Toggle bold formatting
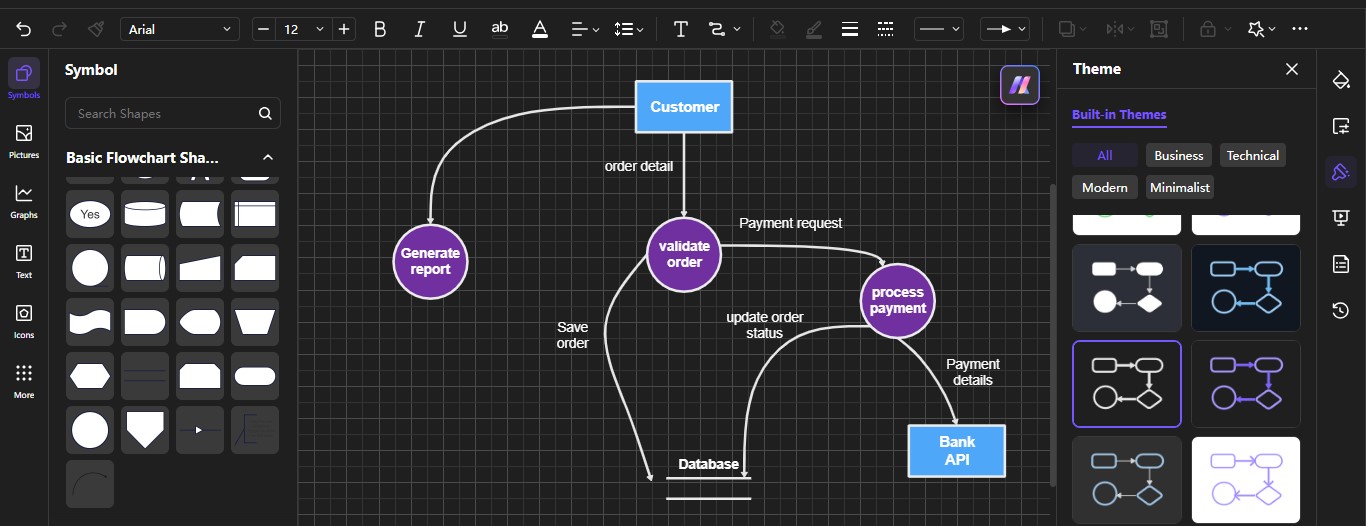The height and width of the screenshot is (526, 1366). [379, 29]
